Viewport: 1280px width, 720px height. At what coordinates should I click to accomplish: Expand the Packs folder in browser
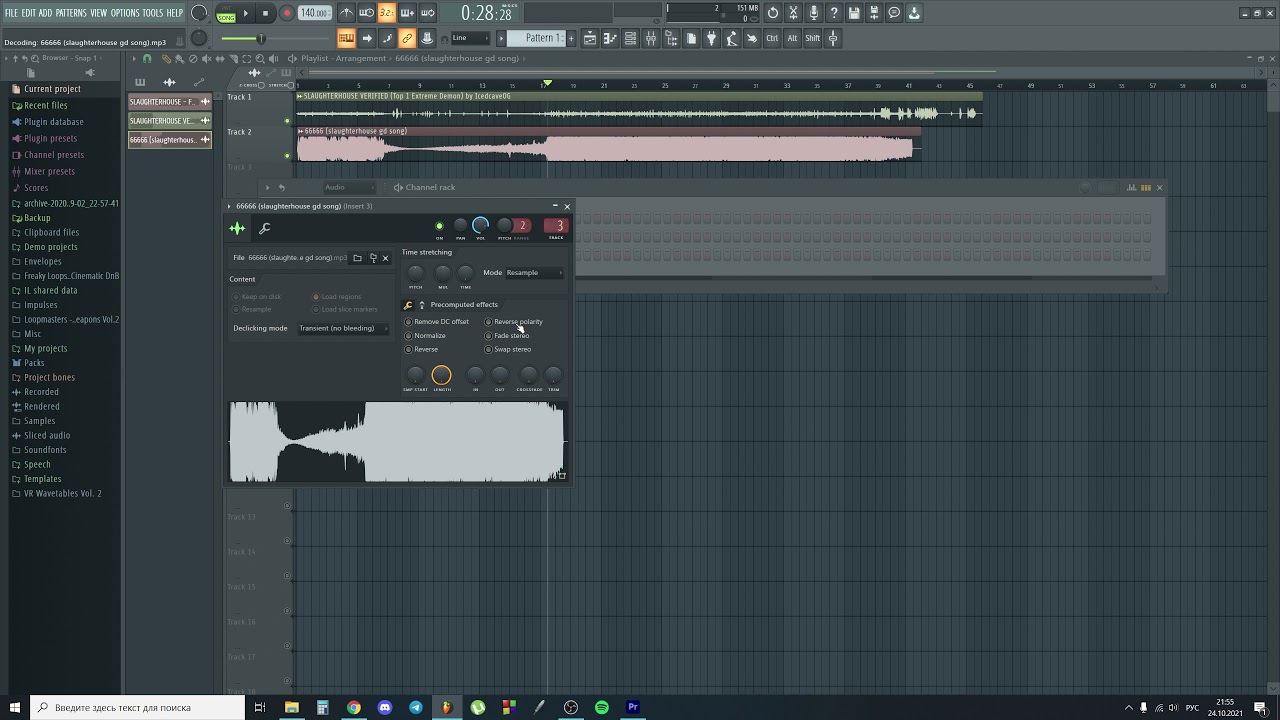point(34,363)
